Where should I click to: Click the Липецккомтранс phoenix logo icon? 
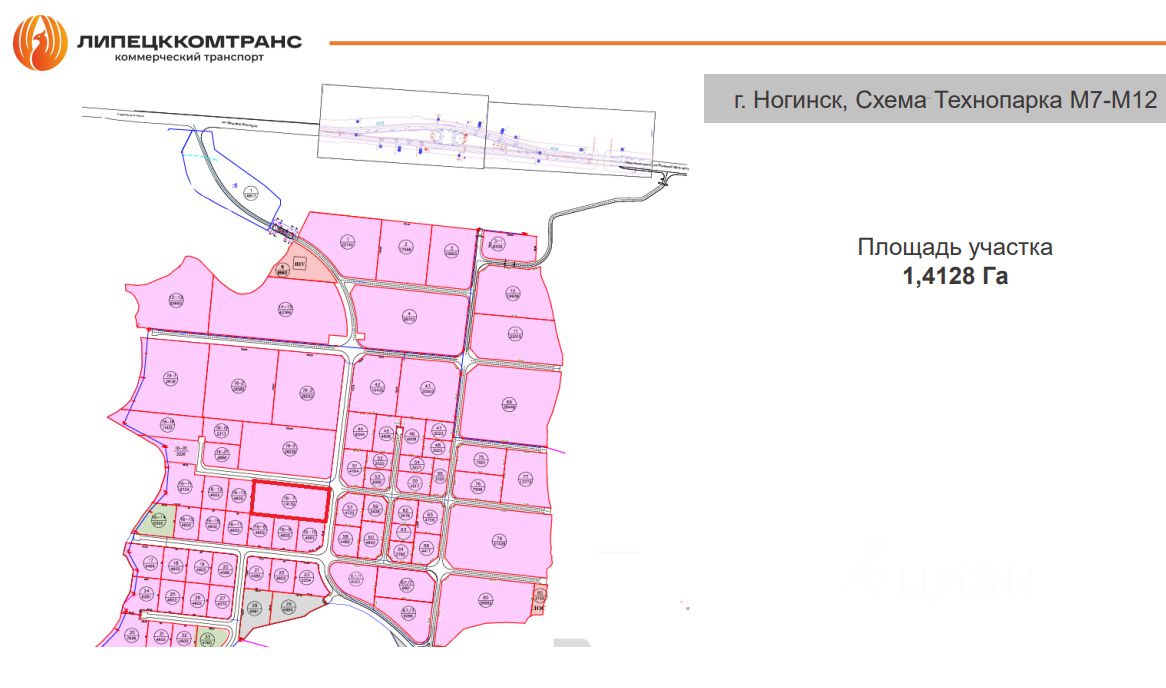tap(40, 43)
